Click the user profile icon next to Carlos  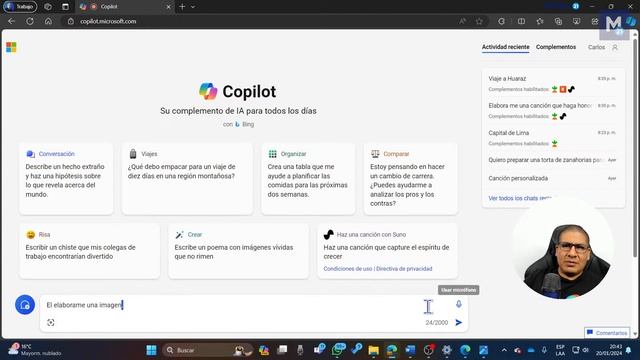point(615,47)
